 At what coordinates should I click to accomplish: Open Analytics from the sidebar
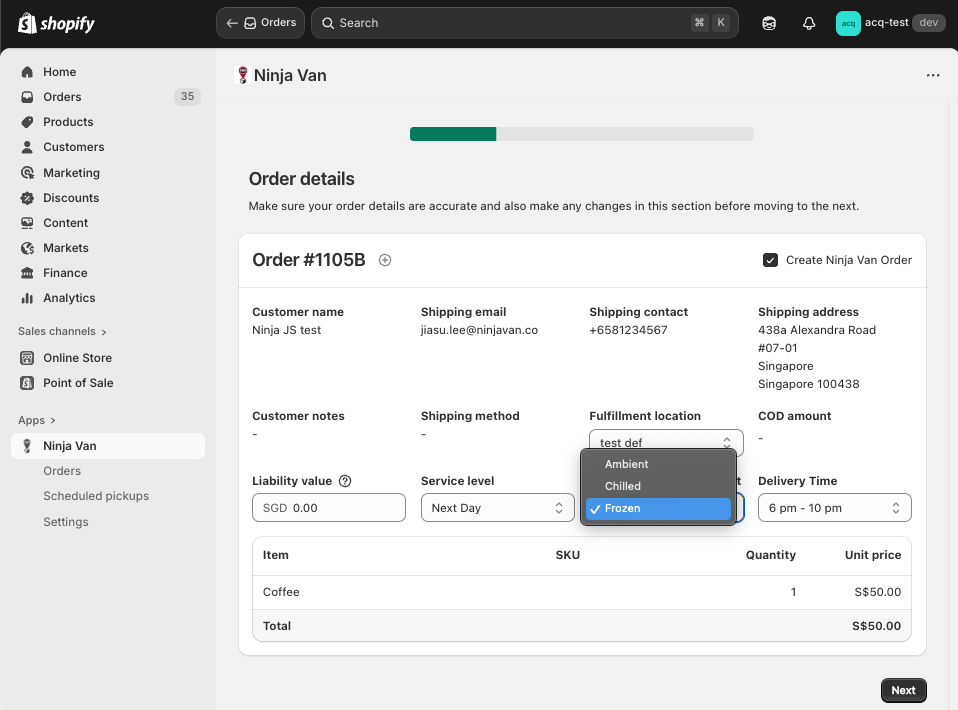click(x=69, y=298)
